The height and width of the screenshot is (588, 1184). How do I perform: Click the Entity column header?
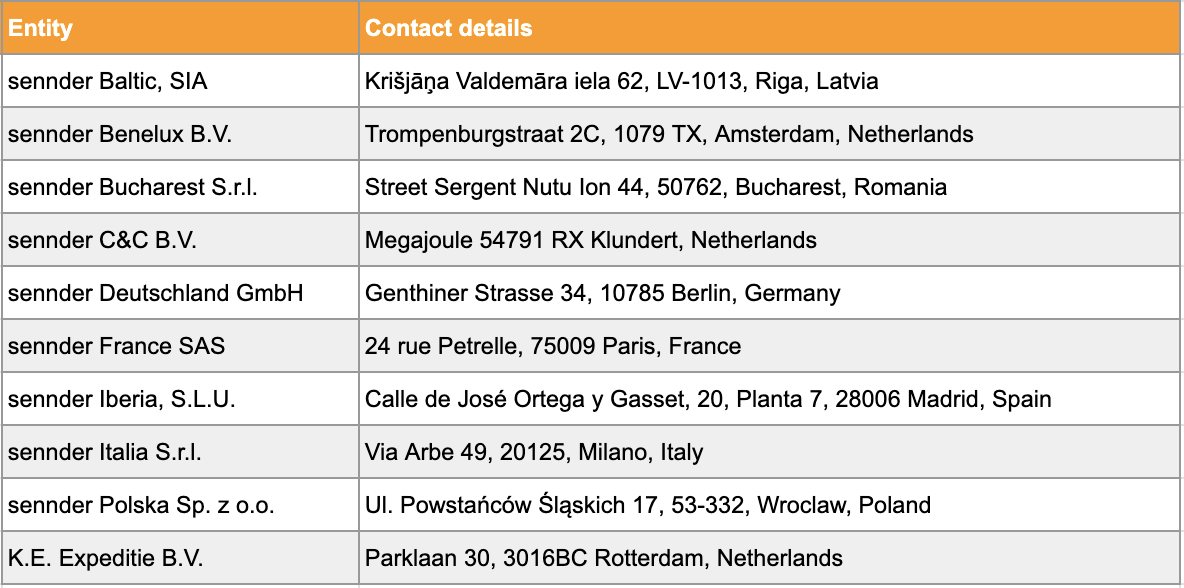tap(180, 28)
